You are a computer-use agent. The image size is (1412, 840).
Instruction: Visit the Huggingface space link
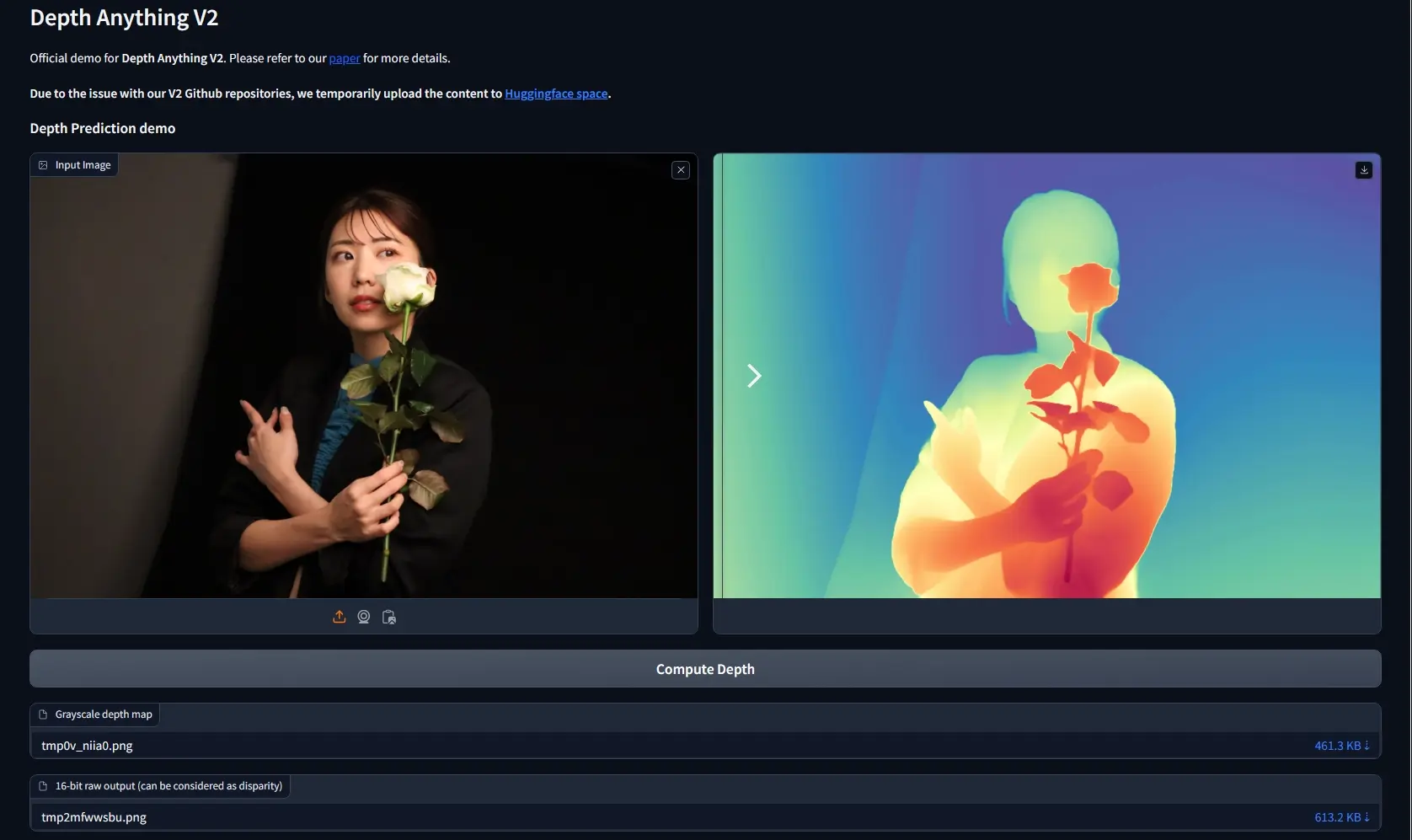(556, 94)
